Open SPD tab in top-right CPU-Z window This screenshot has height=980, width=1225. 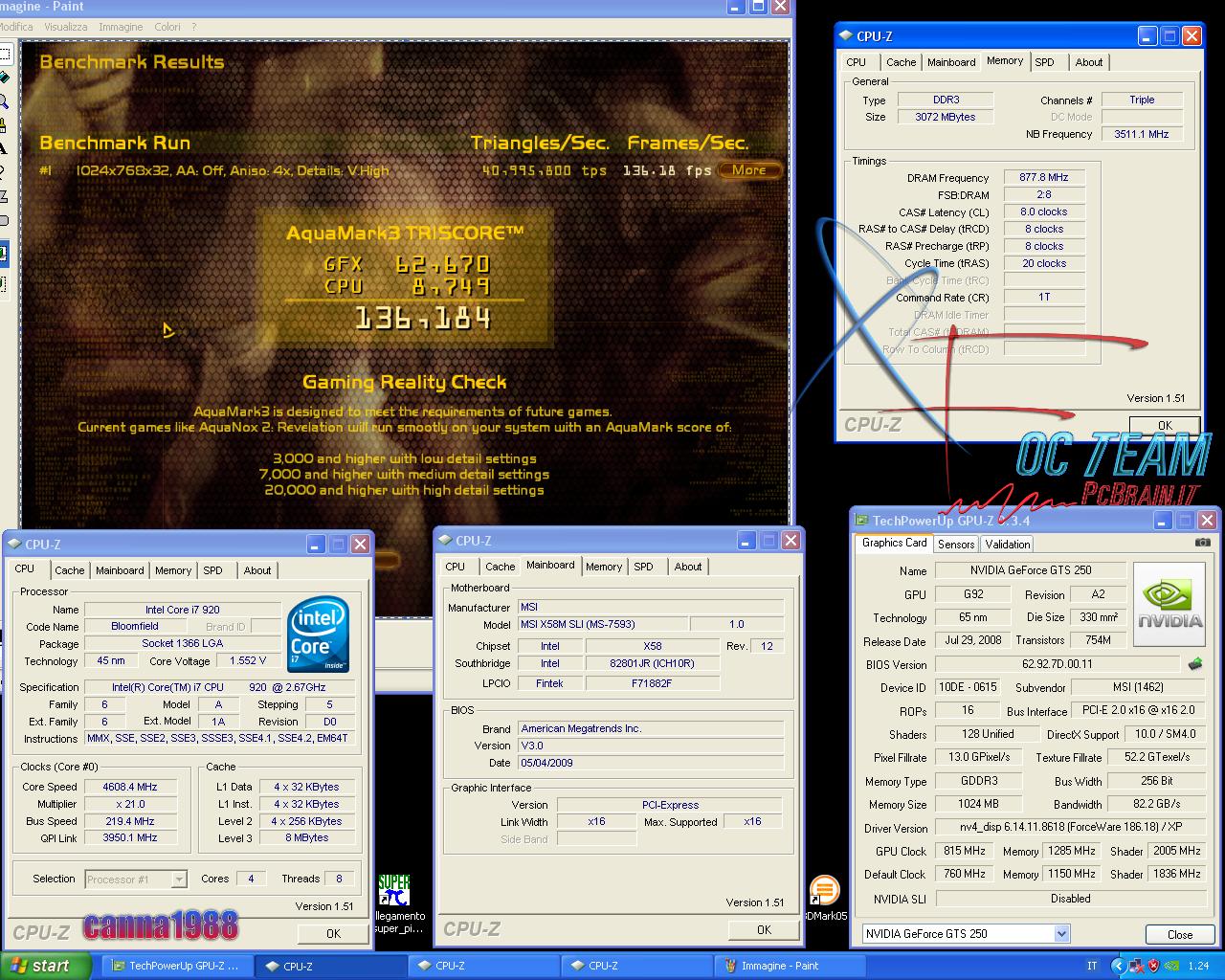[1044, 62]
